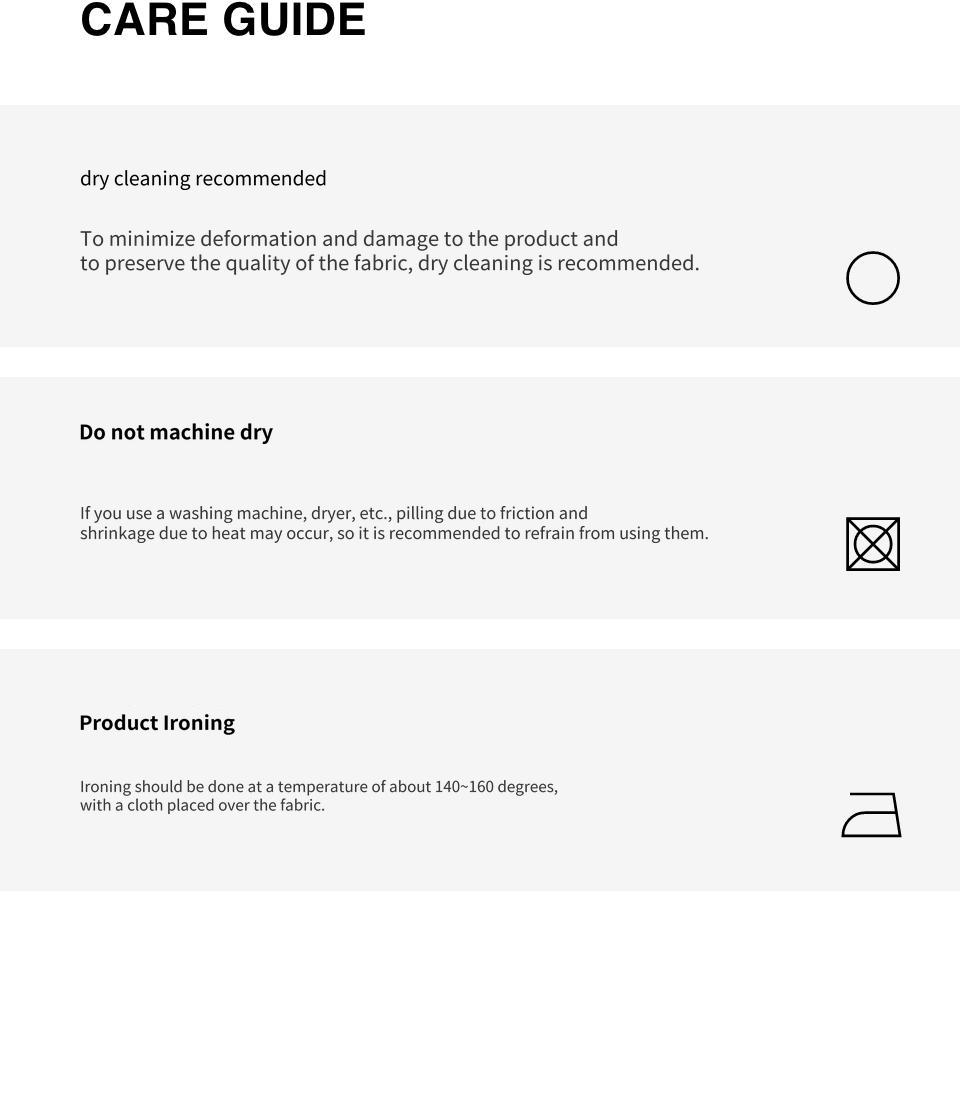960x1106 pixels.
Task: Click the word 'pilling' in the machine dry text
Action: pyautogui.click(x=420, y=514)
